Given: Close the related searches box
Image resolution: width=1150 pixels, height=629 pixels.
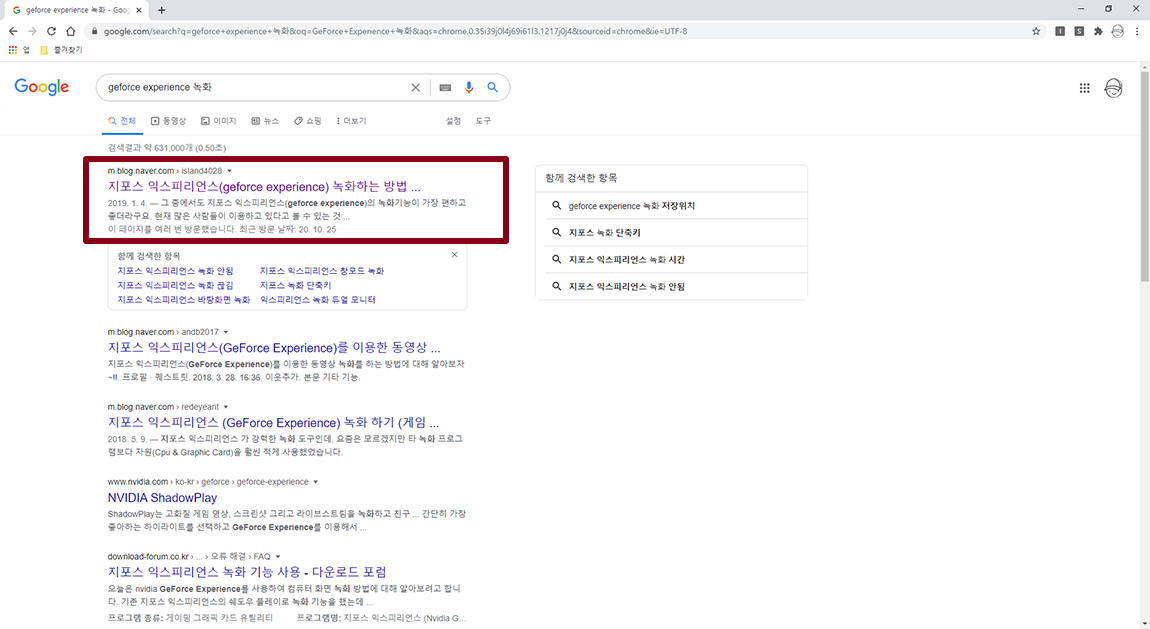Looking at the screenshot, I should (455, 255).
